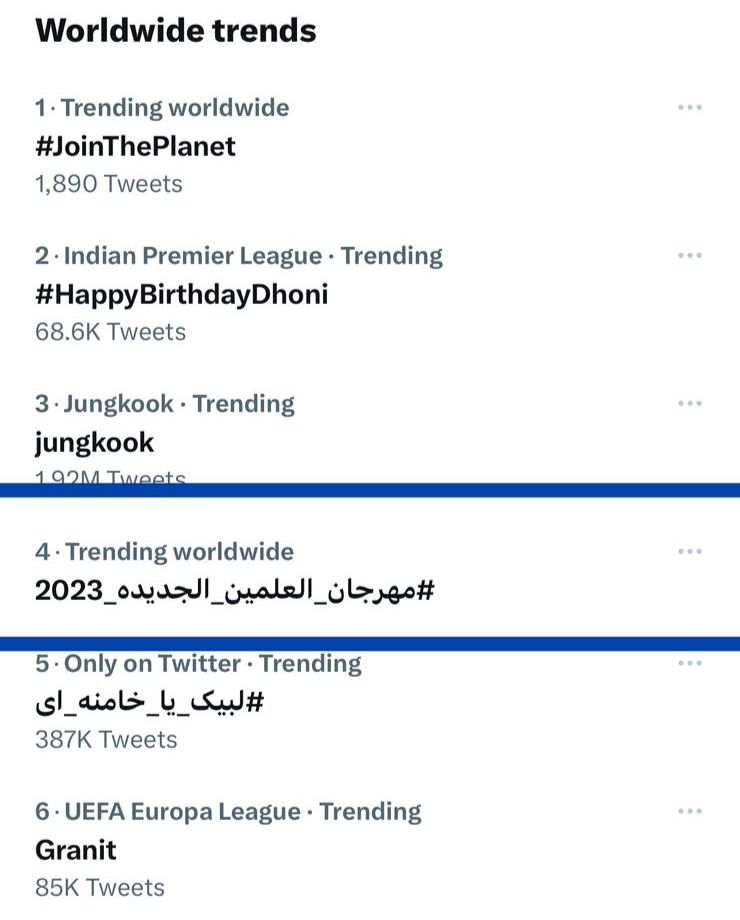Viewport: 740px width, 920px height.
Task: Click the 85K Tweets count
Action: coord(100,887)
